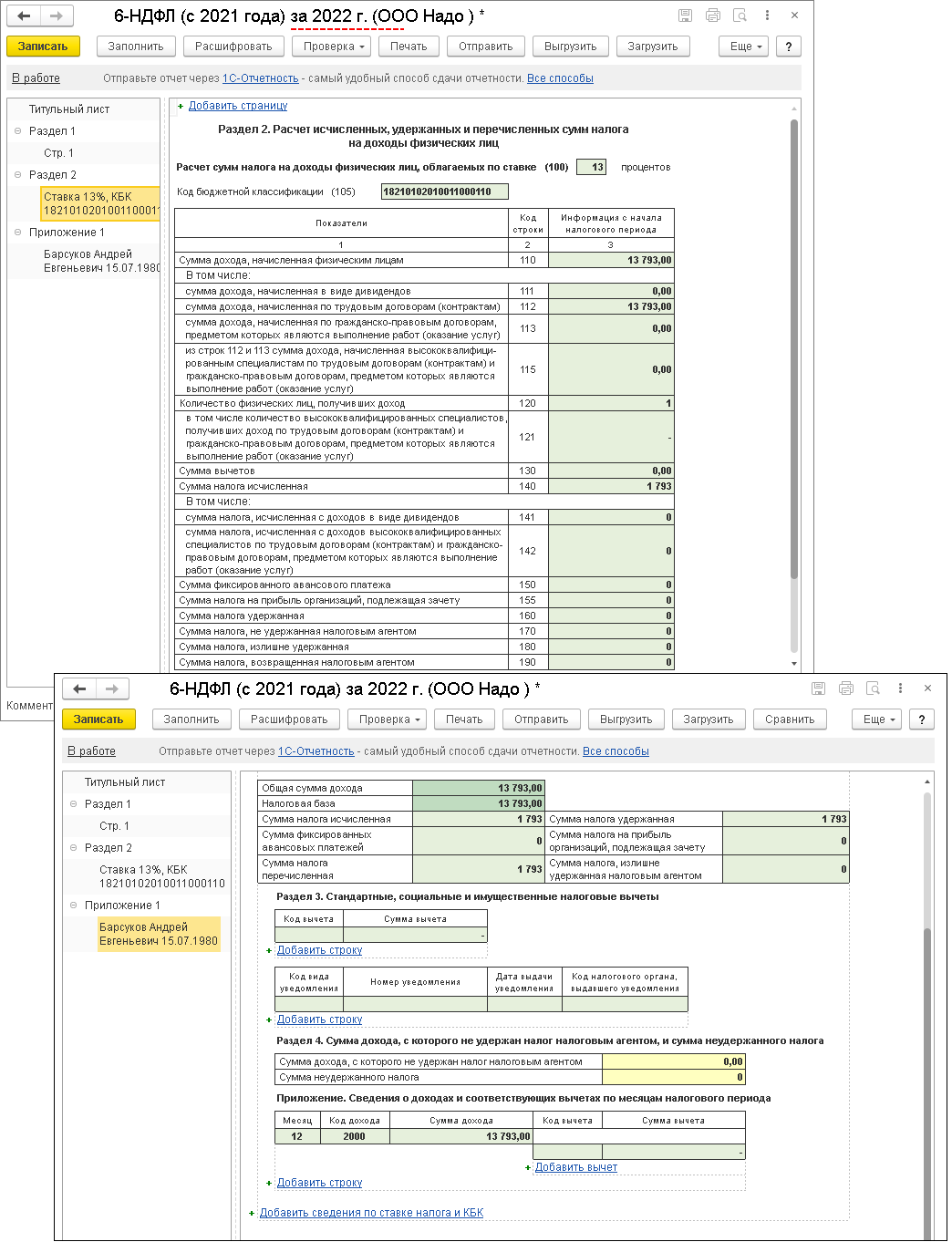
Task: Collapse Раздел 2 in lower window tree
Action: tap(74, 848)
